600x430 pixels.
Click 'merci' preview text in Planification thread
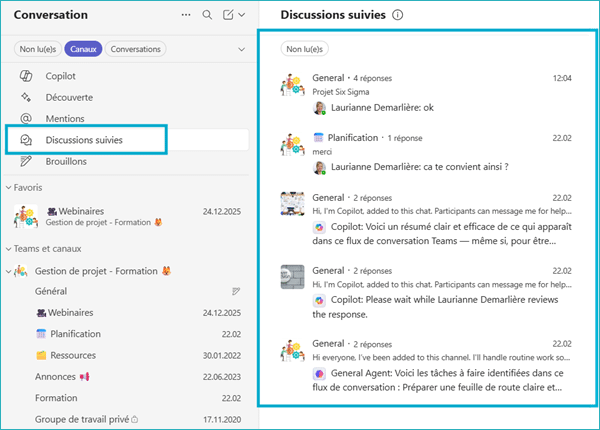tap(322, 152)
